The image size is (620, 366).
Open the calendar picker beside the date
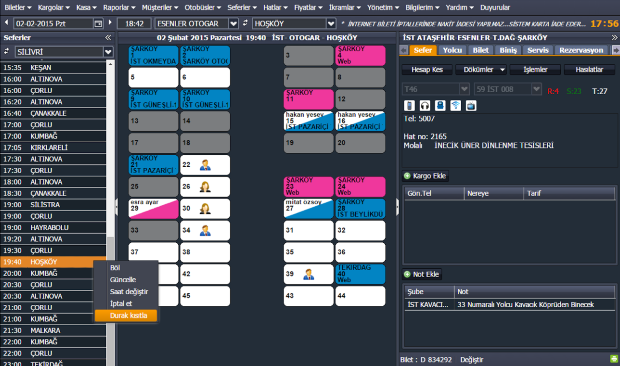[98, 24]
